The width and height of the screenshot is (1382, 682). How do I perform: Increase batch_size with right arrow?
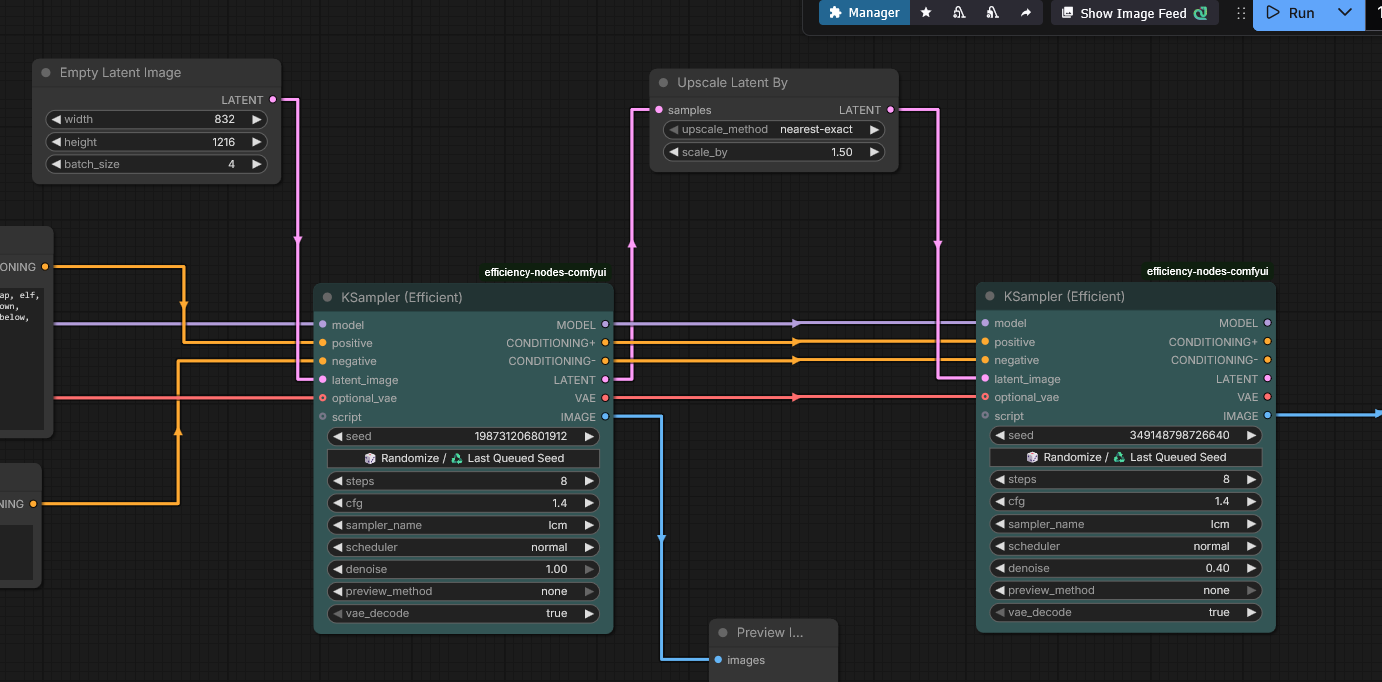[x=257, y=164]
